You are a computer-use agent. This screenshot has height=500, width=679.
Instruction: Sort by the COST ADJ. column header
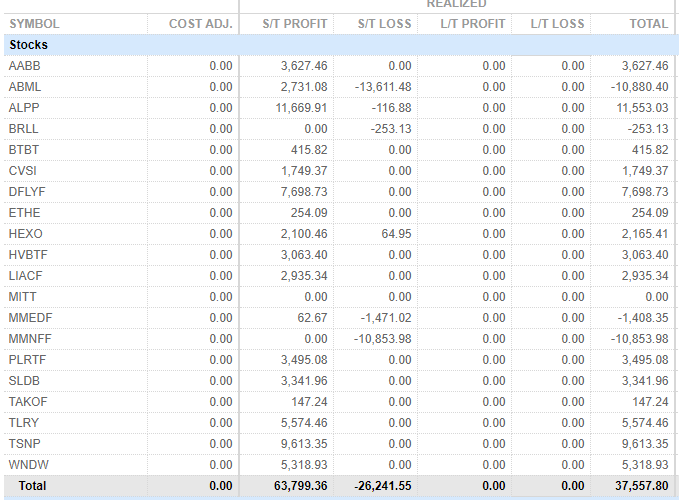coord(200,24)
